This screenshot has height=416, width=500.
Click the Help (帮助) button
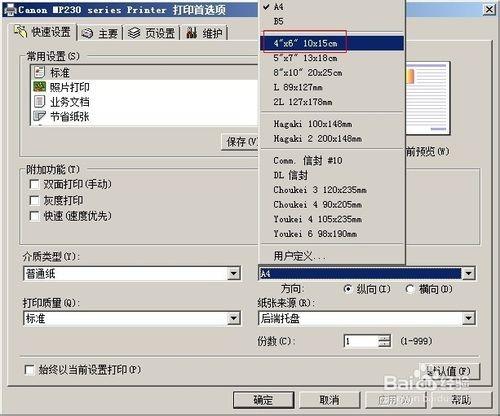pos(461,399)
